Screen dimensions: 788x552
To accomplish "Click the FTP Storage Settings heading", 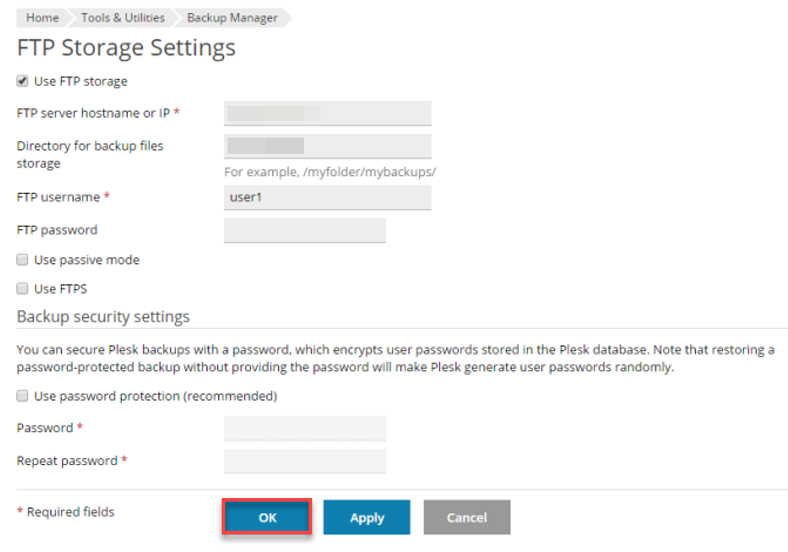I will click(x=127, y=47).
